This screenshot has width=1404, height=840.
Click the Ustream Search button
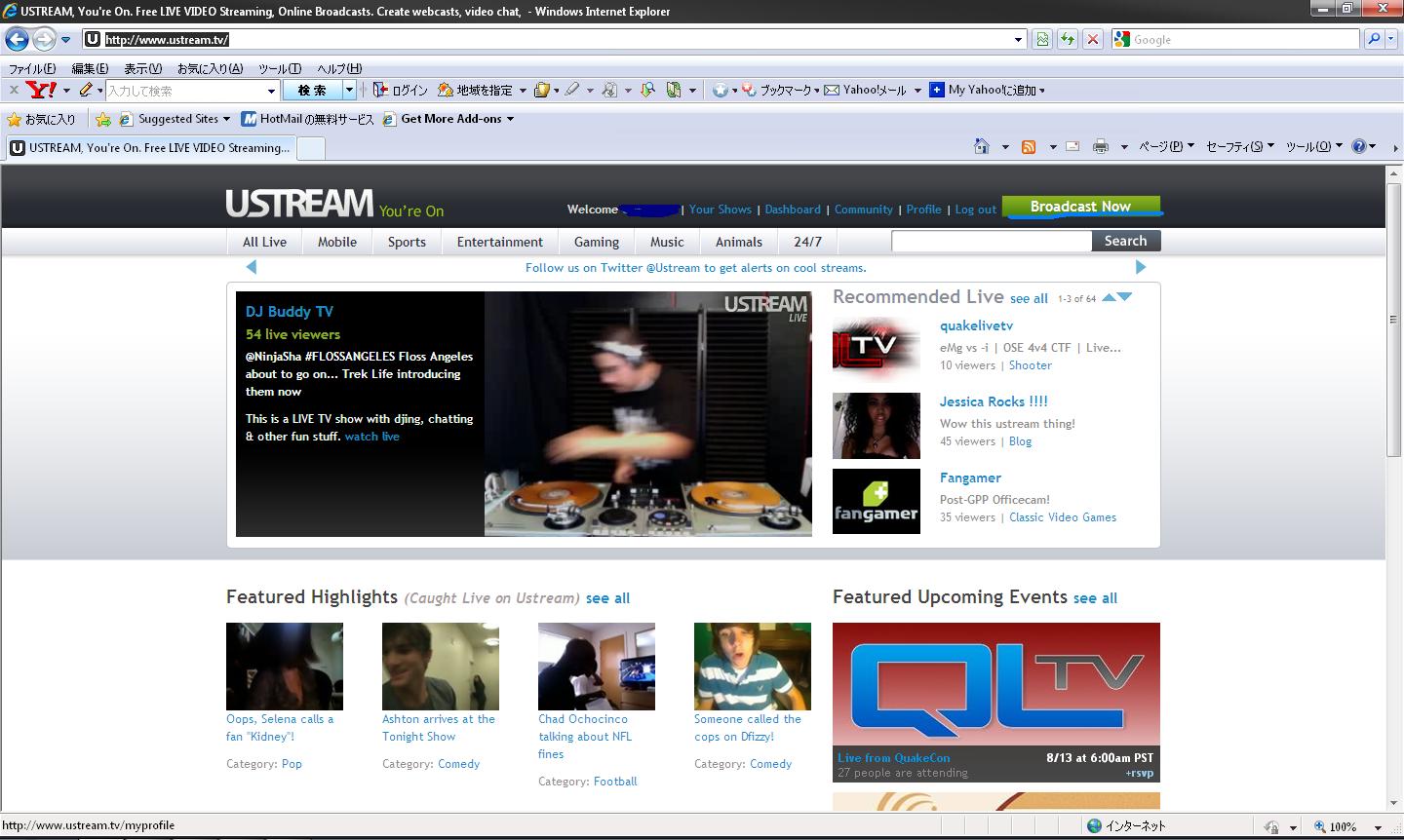(x=1125, y=241)
